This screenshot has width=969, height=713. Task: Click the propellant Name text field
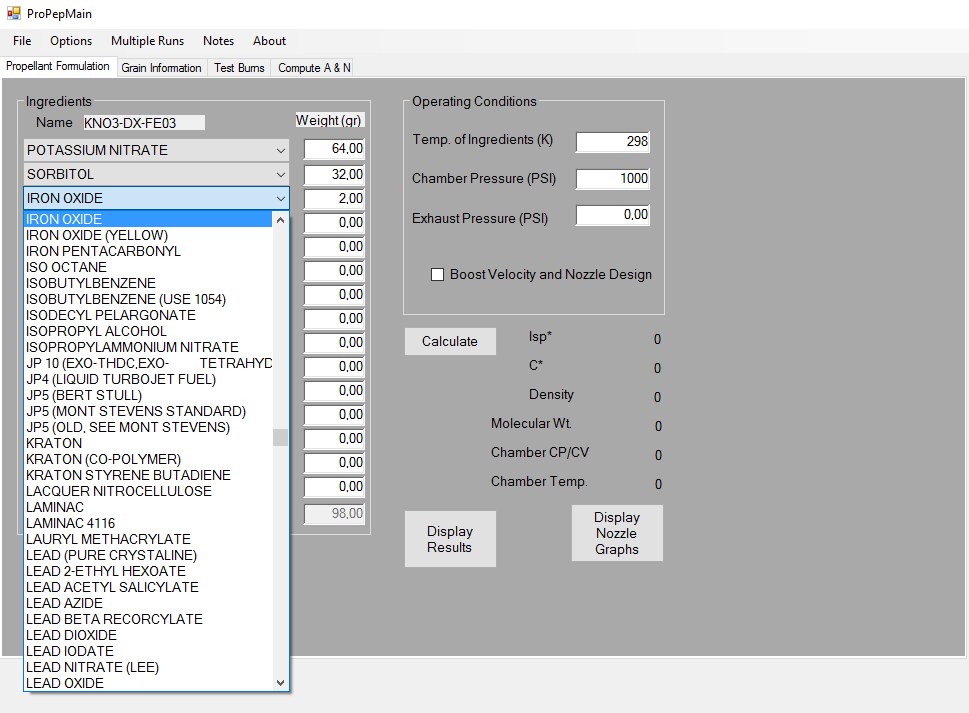click(143, 123)
